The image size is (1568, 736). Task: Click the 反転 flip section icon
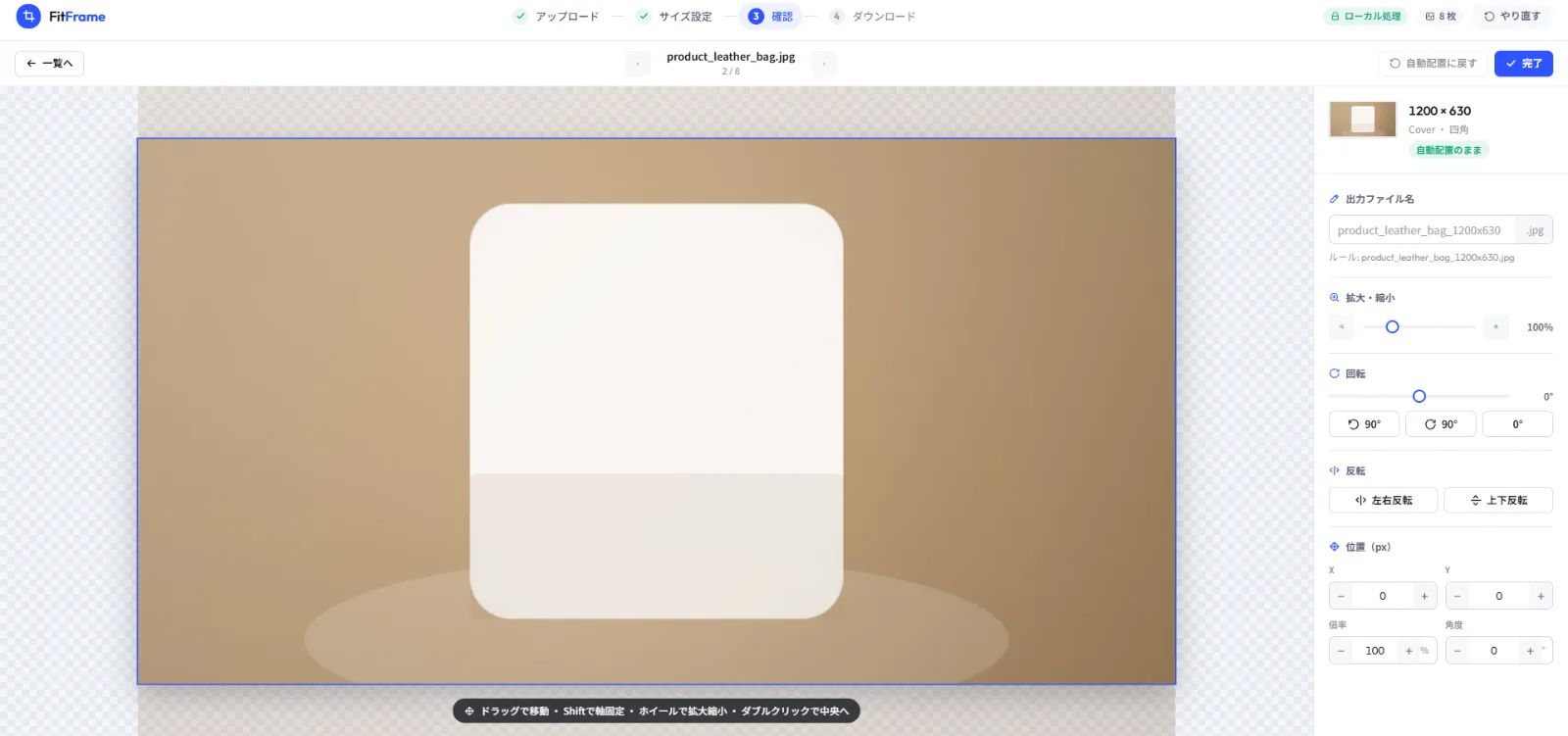[x=1334, y=470]
